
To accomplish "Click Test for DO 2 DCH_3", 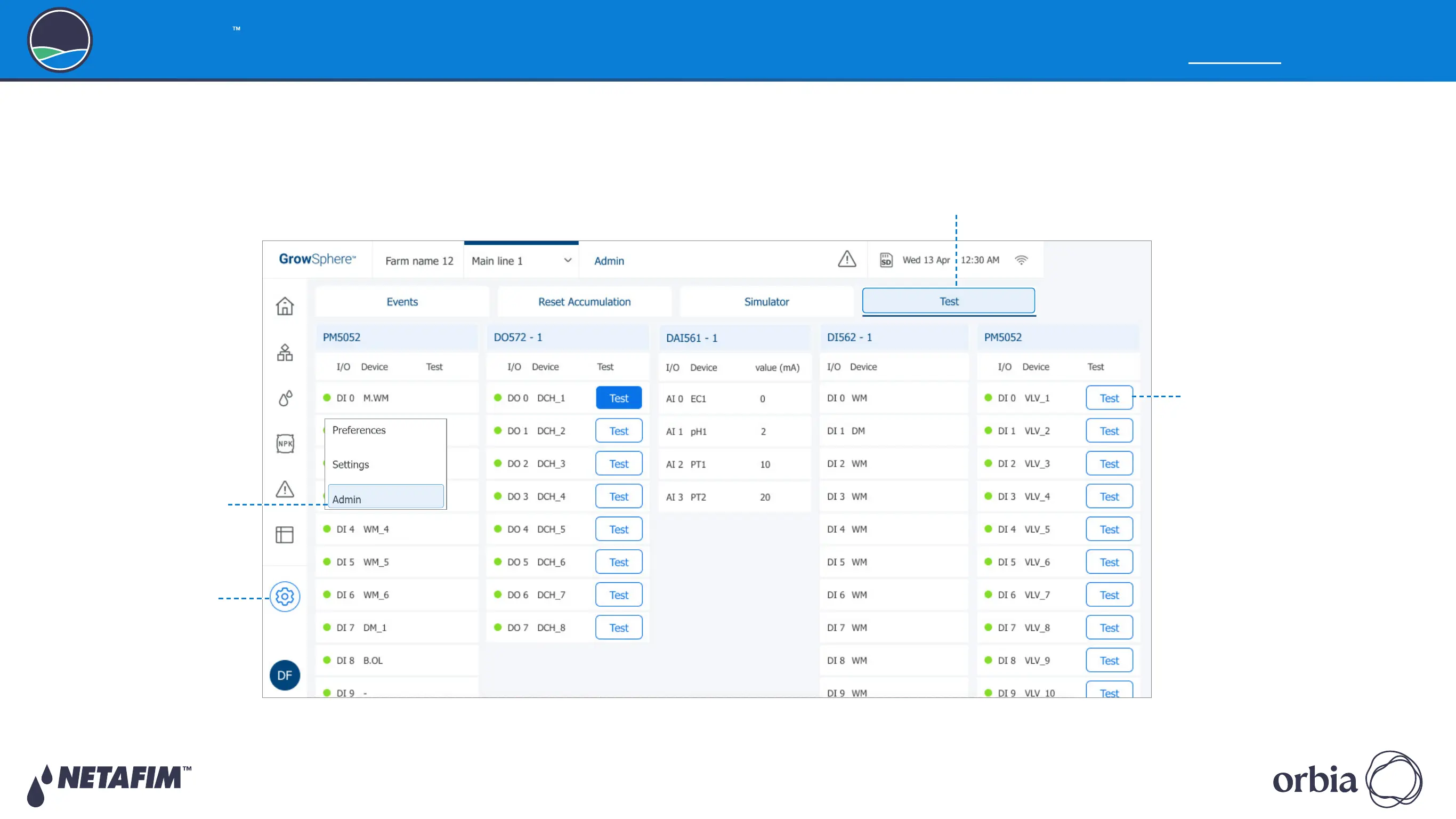I will (619, 464).
